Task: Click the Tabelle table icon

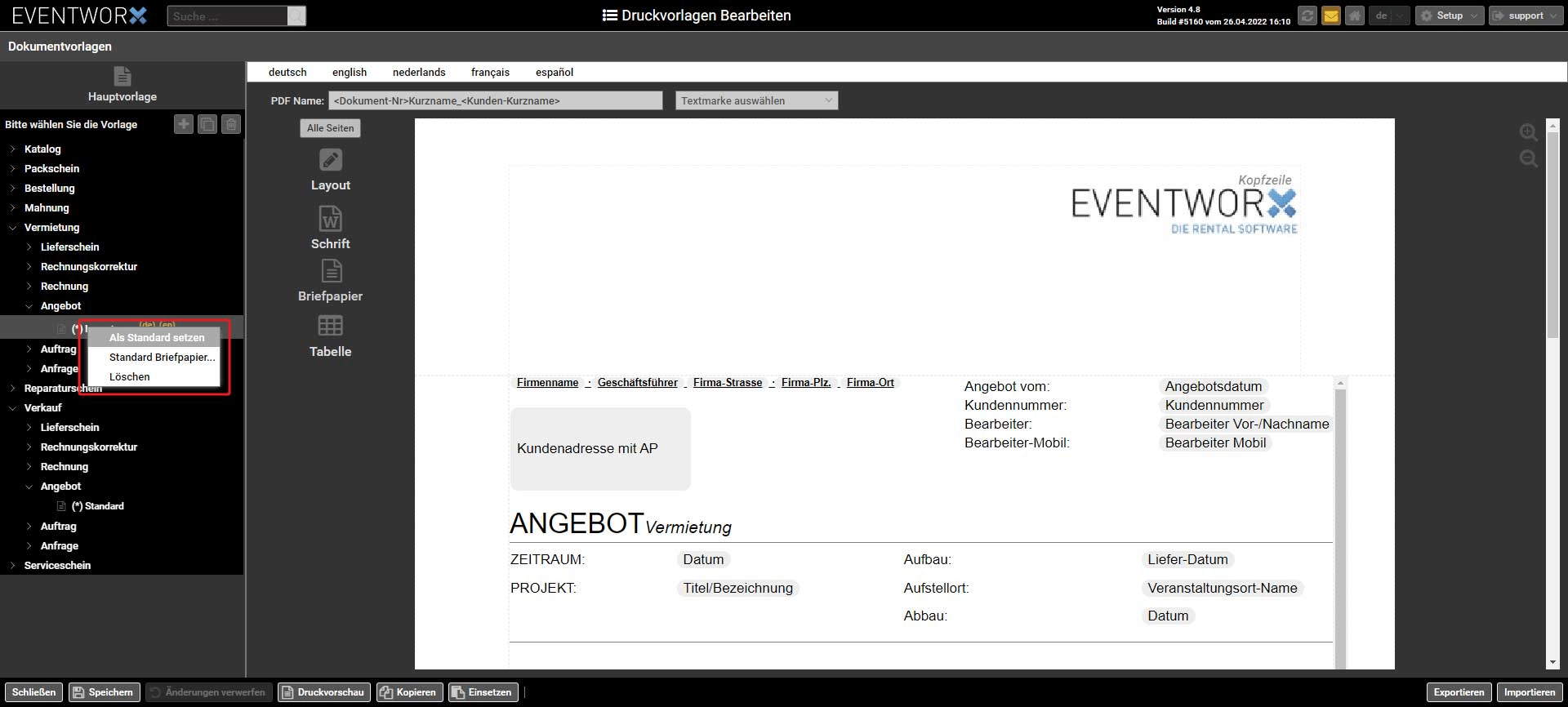Action: [330, 327]
